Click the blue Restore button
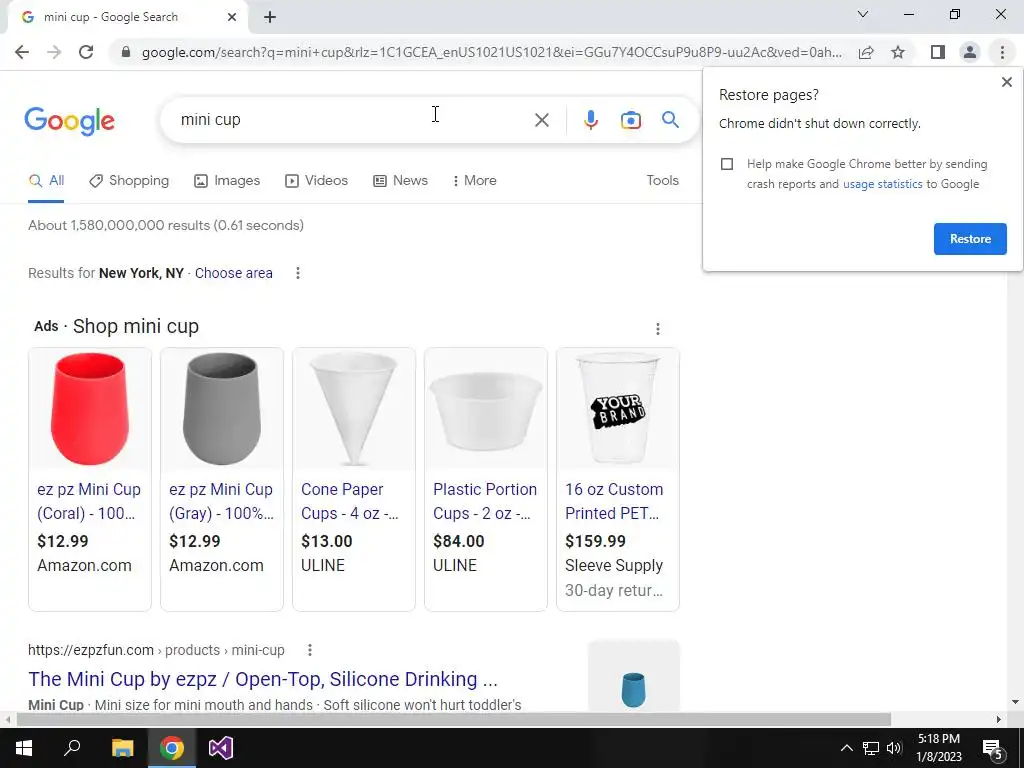This screenshot has height=768, width=1024. (970, 239)
